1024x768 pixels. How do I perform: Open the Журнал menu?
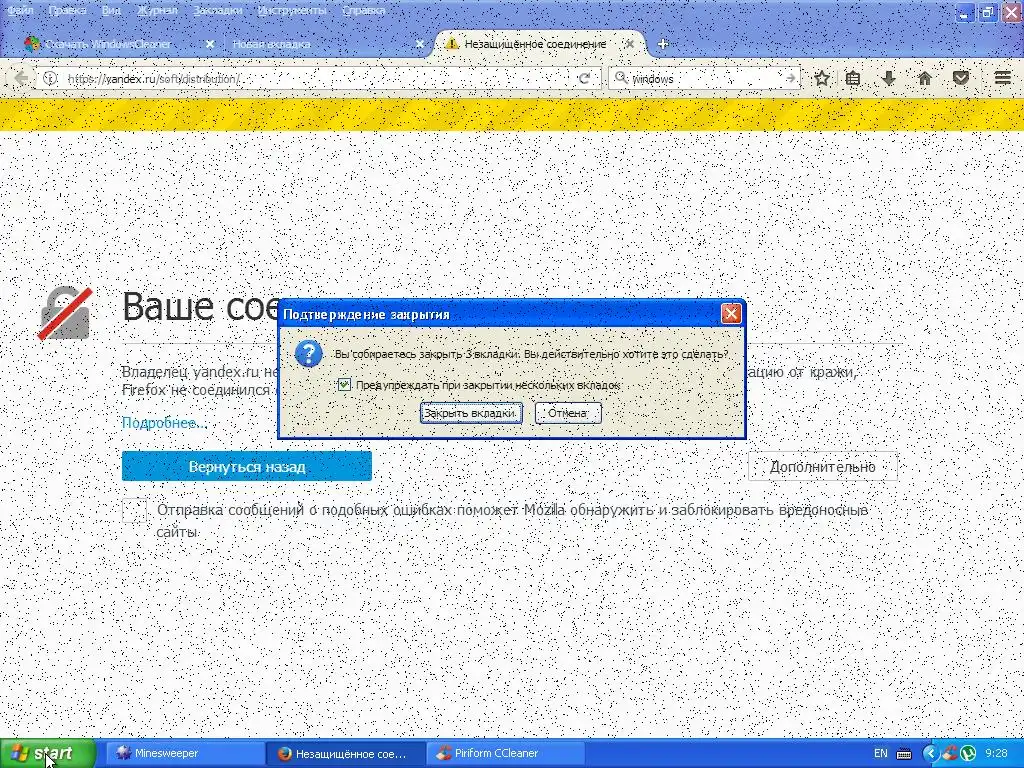pyautogui.click(x=157, y=10)
